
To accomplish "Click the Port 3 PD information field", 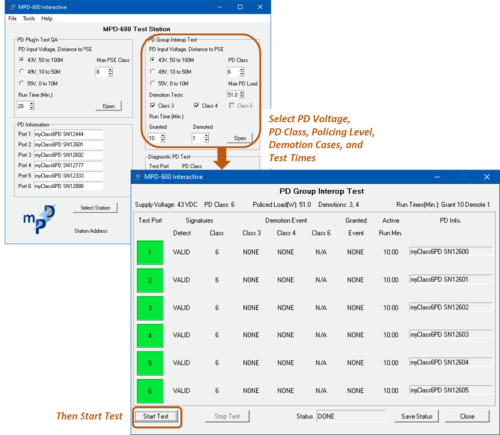I will click(x=69, y=155).
